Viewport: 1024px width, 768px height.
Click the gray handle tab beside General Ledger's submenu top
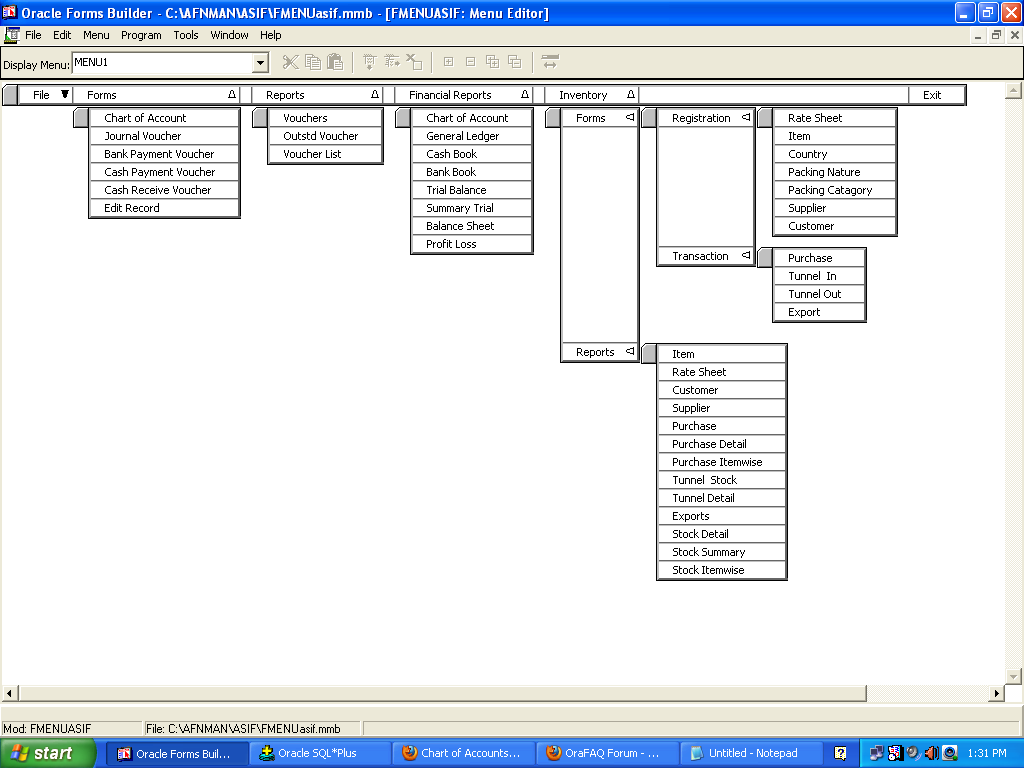[x=403, y=118]
